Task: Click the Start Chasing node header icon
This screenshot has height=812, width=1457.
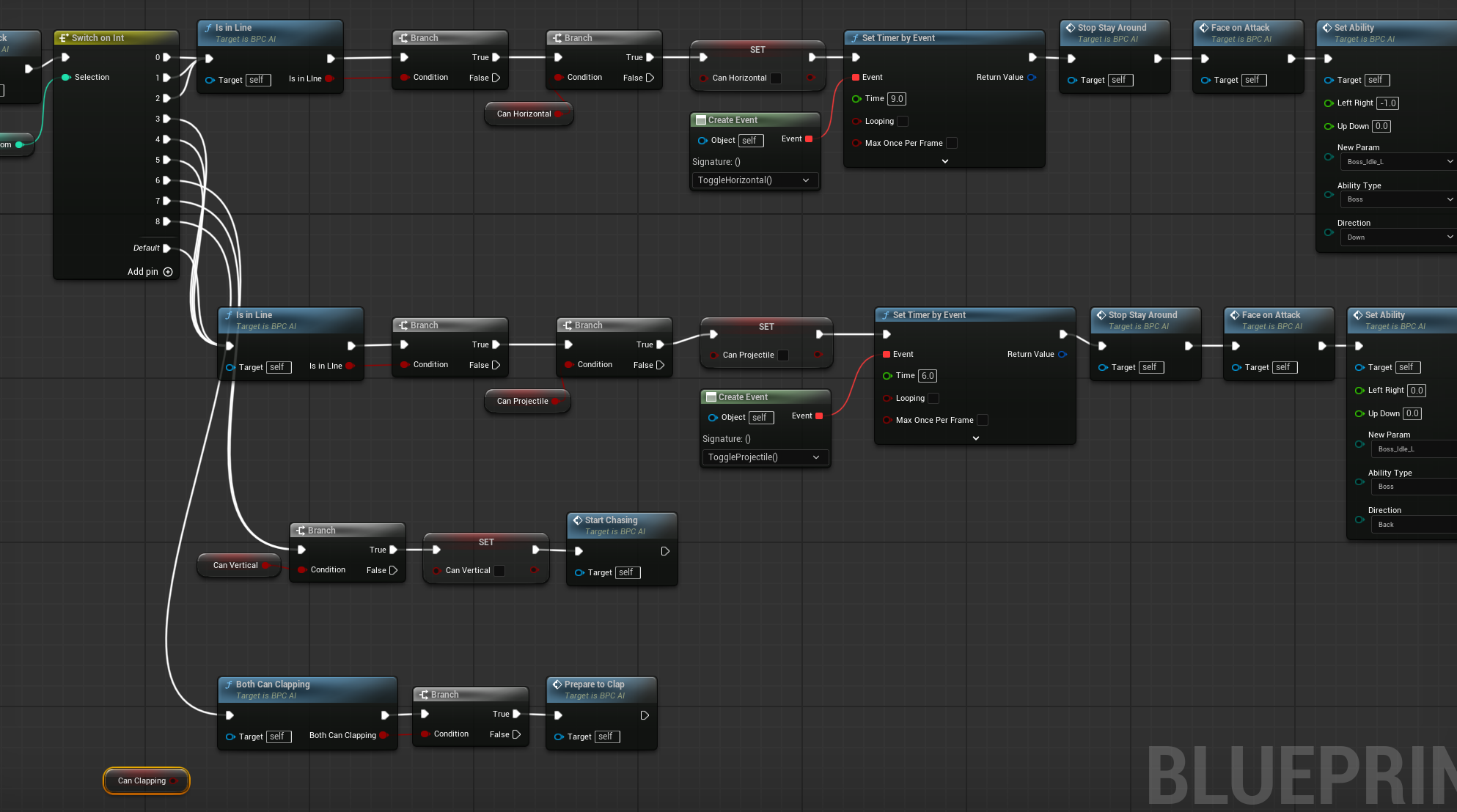Action: tap(577, 520)
